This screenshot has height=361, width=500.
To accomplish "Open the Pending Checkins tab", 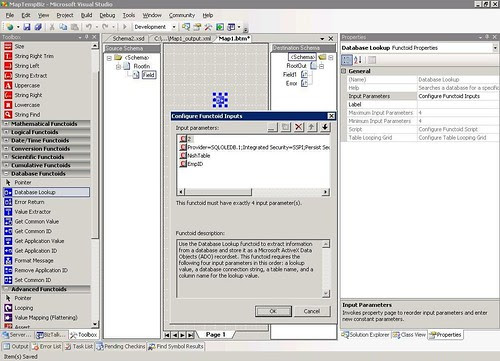I will click(121, 347).
